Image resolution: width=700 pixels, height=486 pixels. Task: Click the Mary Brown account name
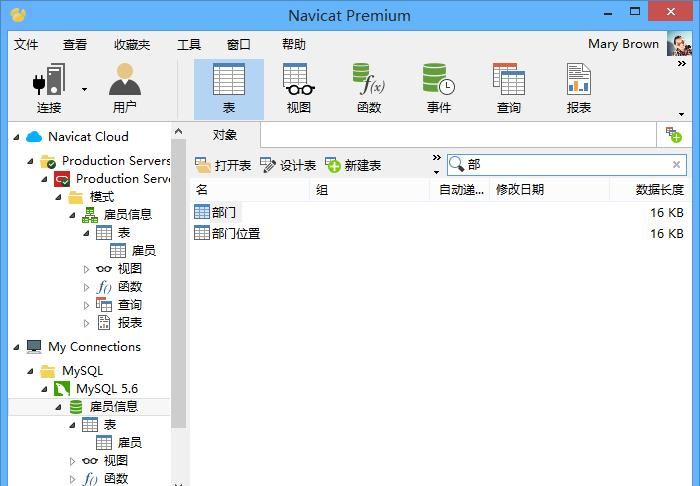(x=623, y=44)
